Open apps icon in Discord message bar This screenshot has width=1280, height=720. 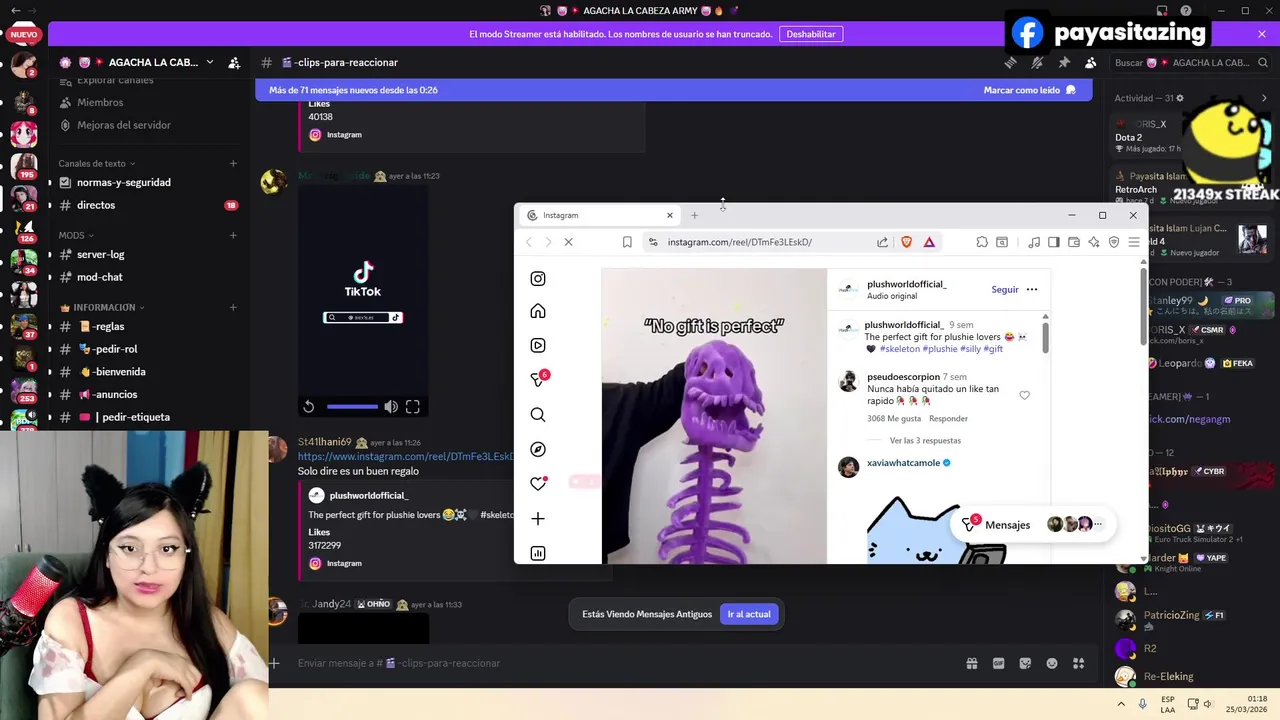pos(1079,663)
